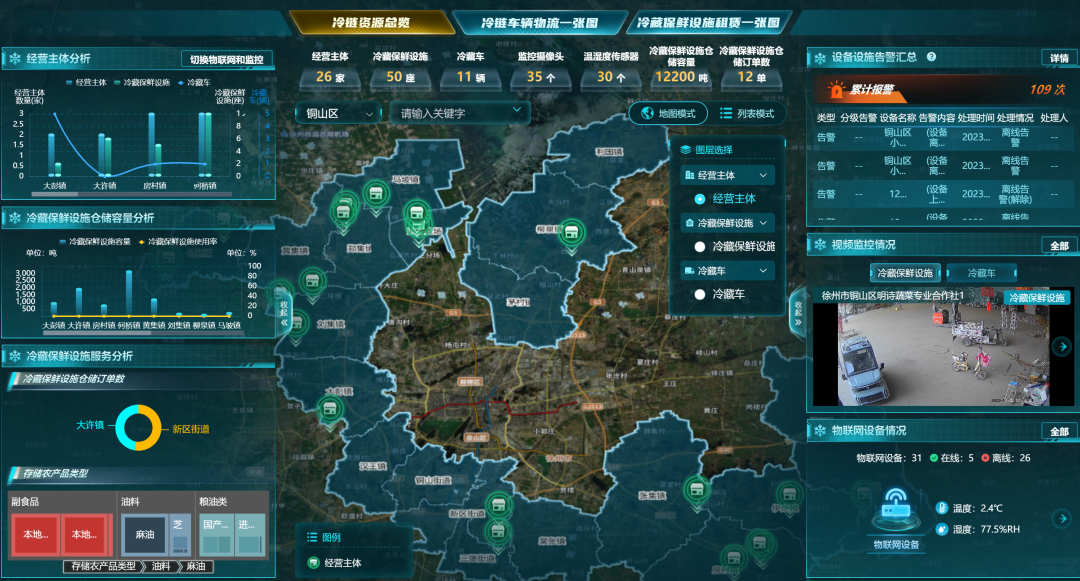Click the red 本地 block under 副食品
The width and height of the screenshot is (1080, 581).
point(34,534)
